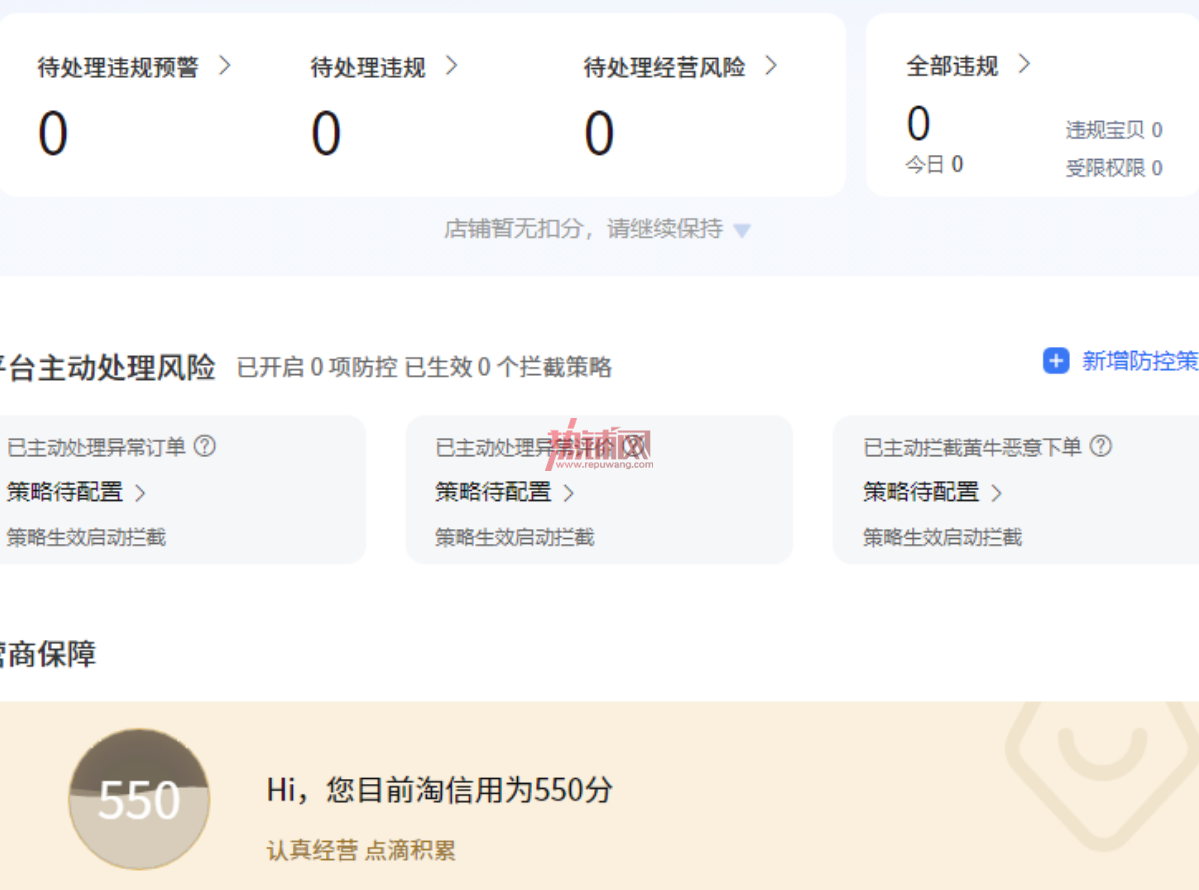Viewport: 1199px width, 890px height.
Task: Click the 550 credit score circle badge
Action: [139, 799]
